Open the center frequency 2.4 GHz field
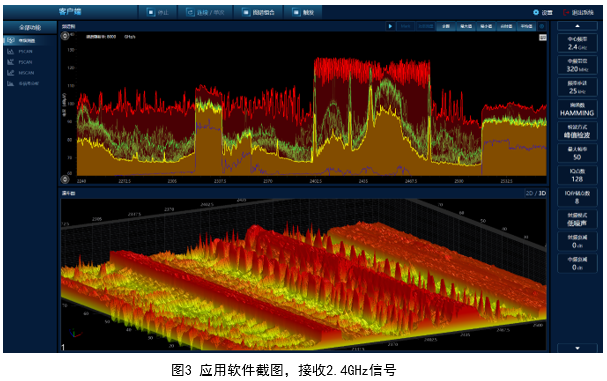 click(x=577, y=43)
